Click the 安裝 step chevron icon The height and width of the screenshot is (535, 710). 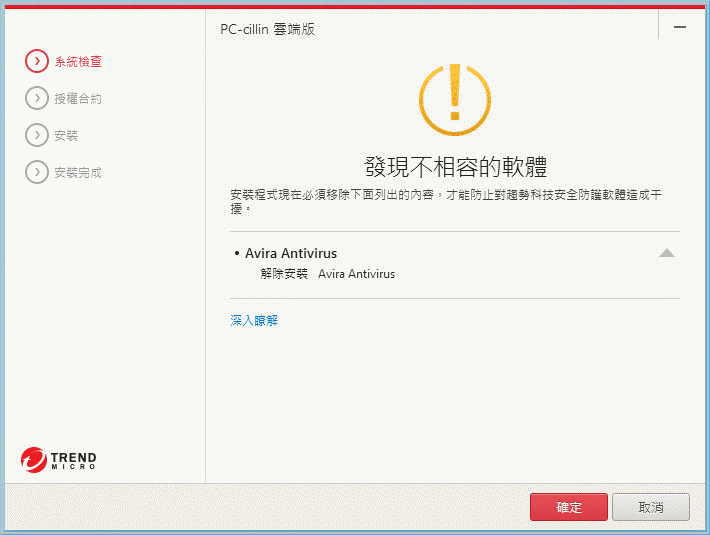click(36, 135)
